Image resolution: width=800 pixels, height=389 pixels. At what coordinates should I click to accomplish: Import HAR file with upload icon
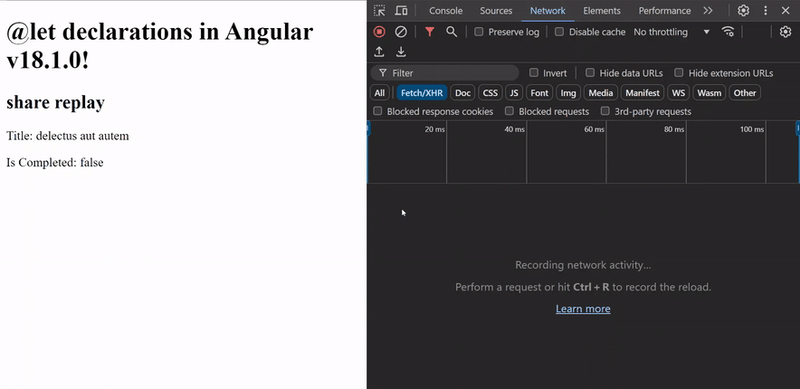(379, 52)
